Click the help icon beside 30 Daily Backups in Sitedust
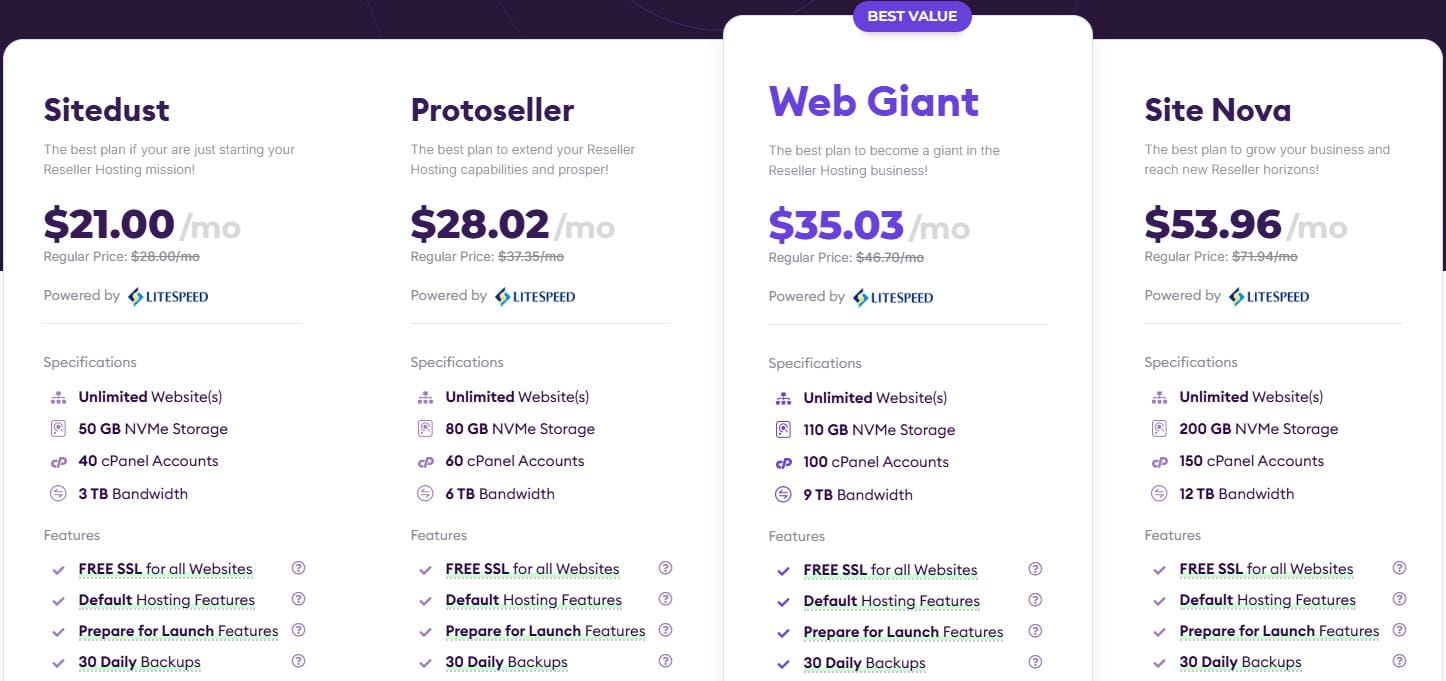This screenshot has width=1446, height=681. (x=297, y=660)
